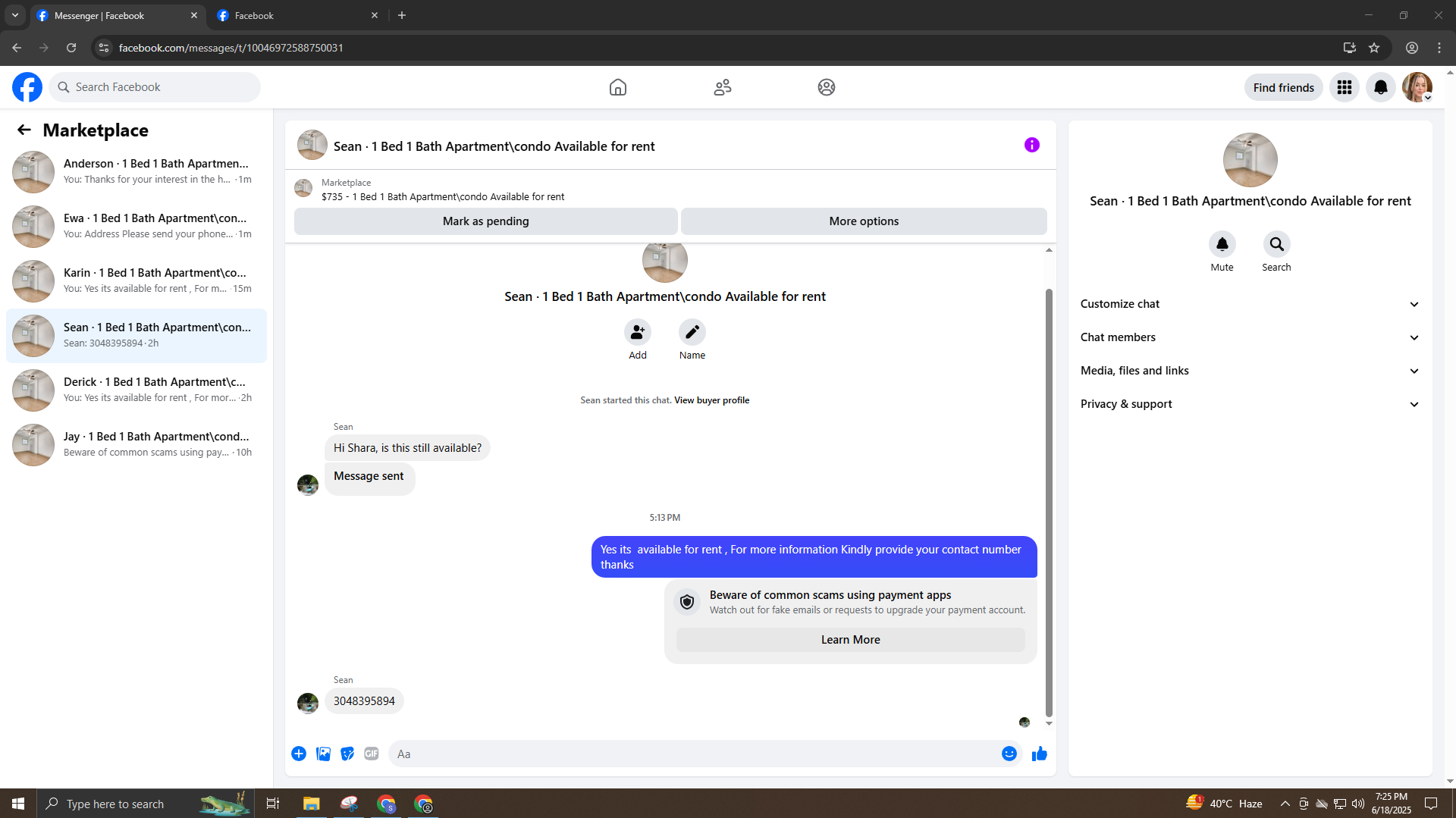Select Sean's conversation in the list

click(136, 335)
